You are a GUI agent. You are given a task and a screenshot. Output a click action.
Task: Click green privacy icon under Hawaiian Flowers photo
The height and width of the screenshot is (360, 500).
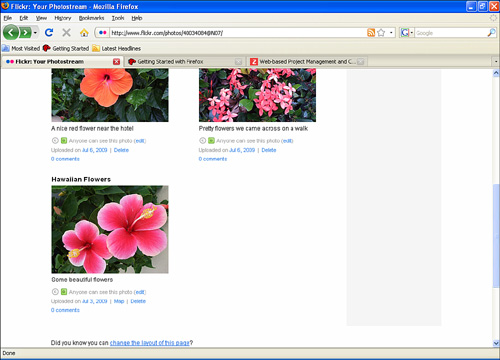click(x=64, y=292)
